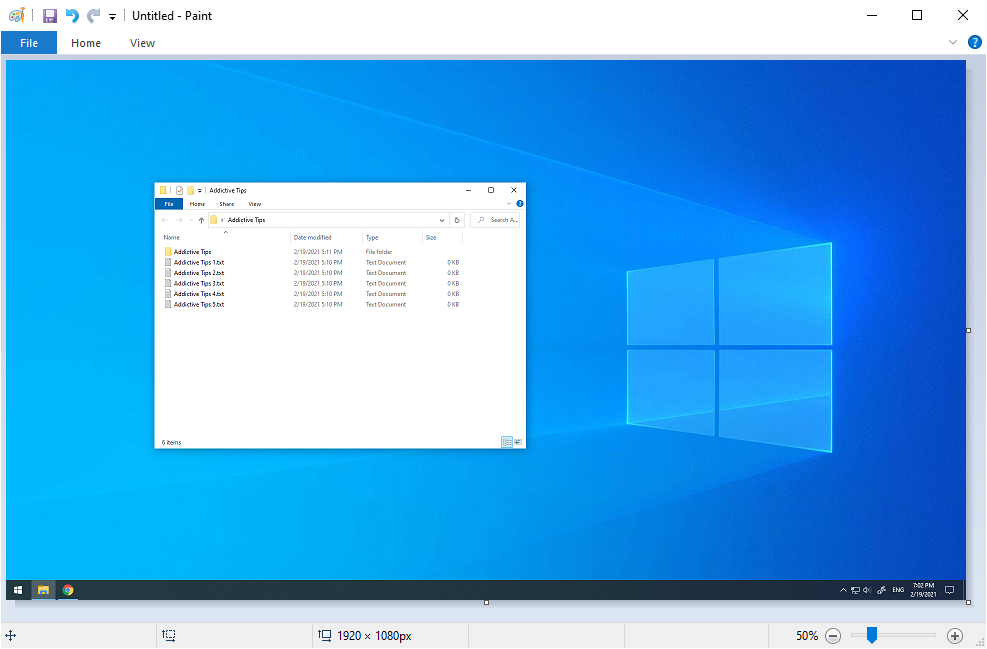Click Chrome taskbar icon in canvas screenshot

(68, 590)
